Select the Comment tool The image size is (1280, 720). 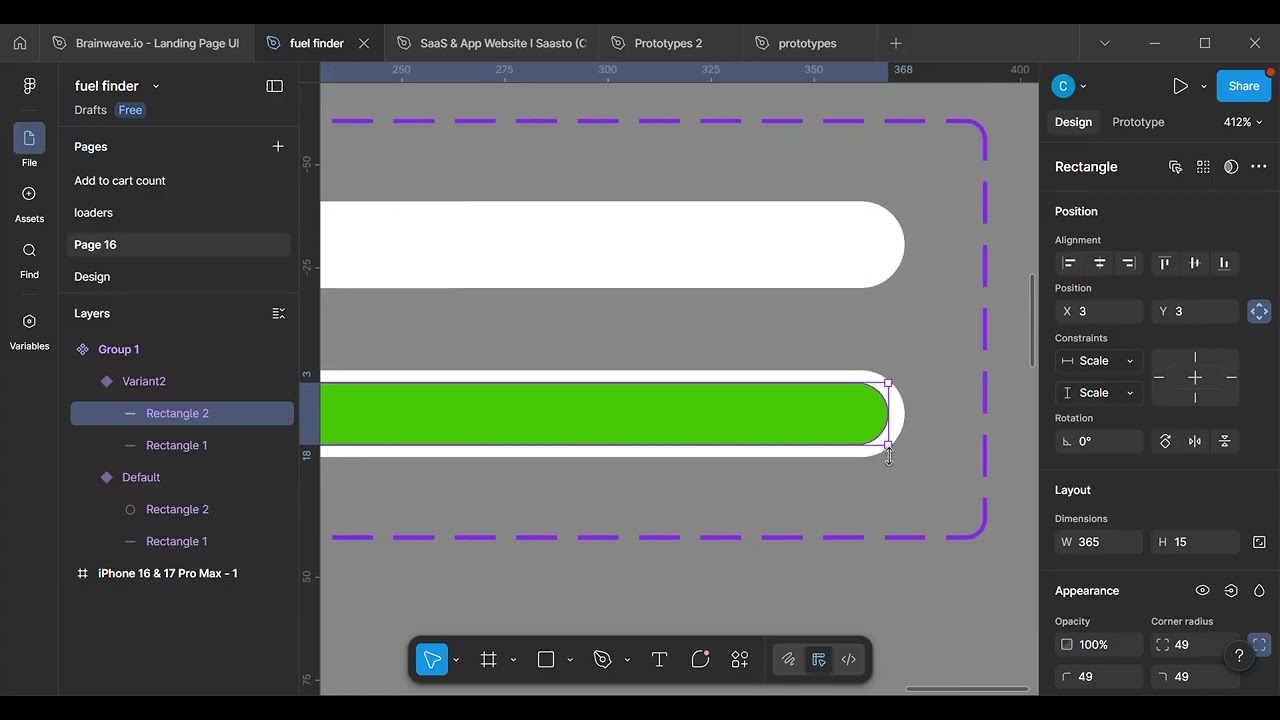pos(700,659)
